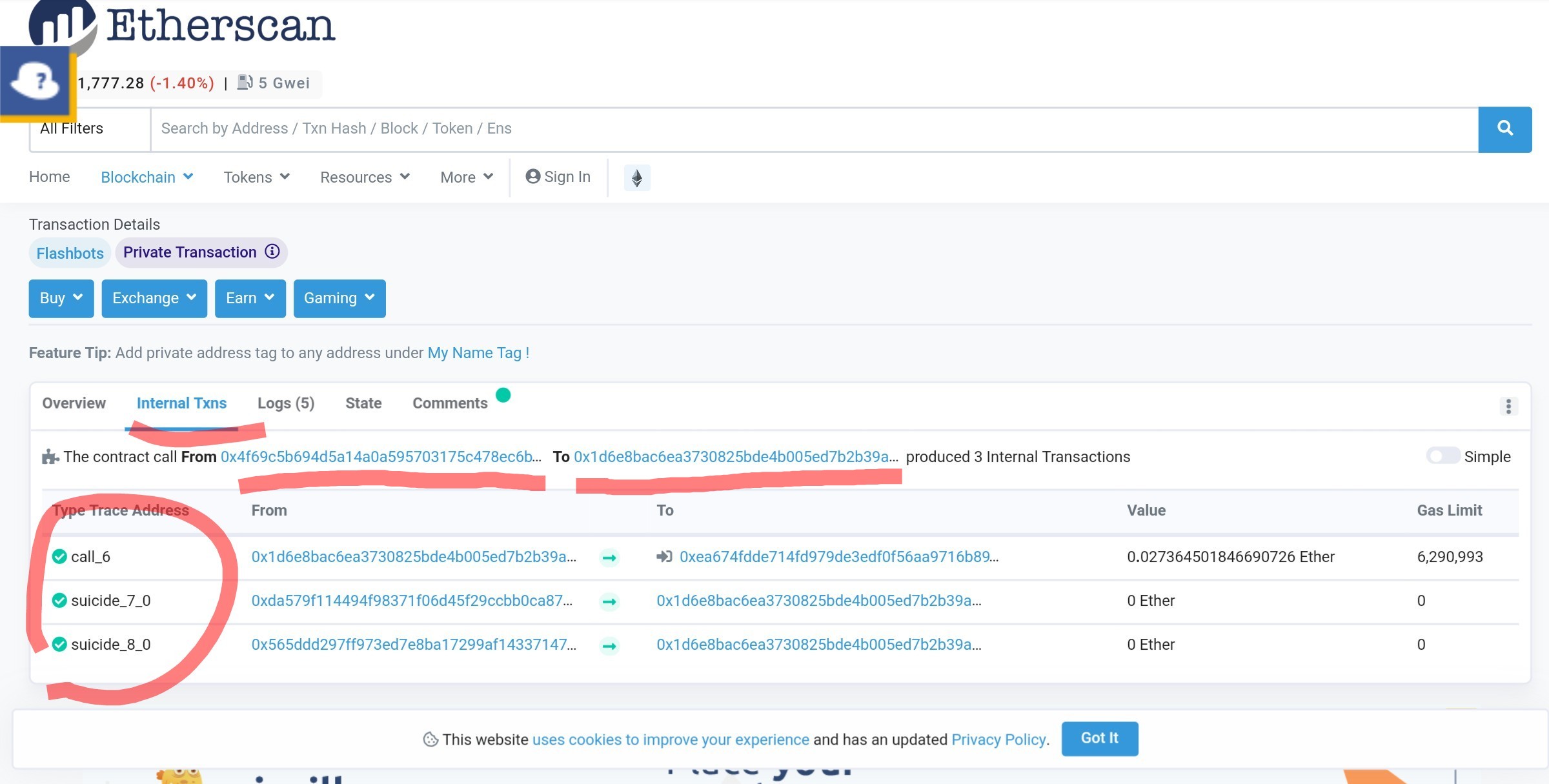Image resolution: width=1549 pixels, height=784 pixels.
Task: Go to the Home menu item
Action: tap(50, 177)
